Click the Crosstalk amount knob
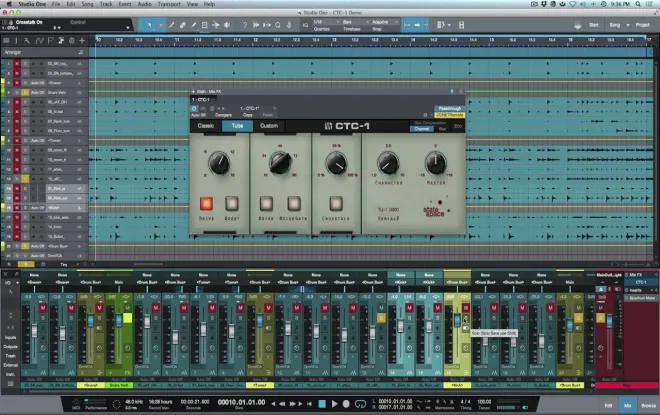Image resolution: width=660 pixels, height=415 pixels. click(x=336, y=163)
